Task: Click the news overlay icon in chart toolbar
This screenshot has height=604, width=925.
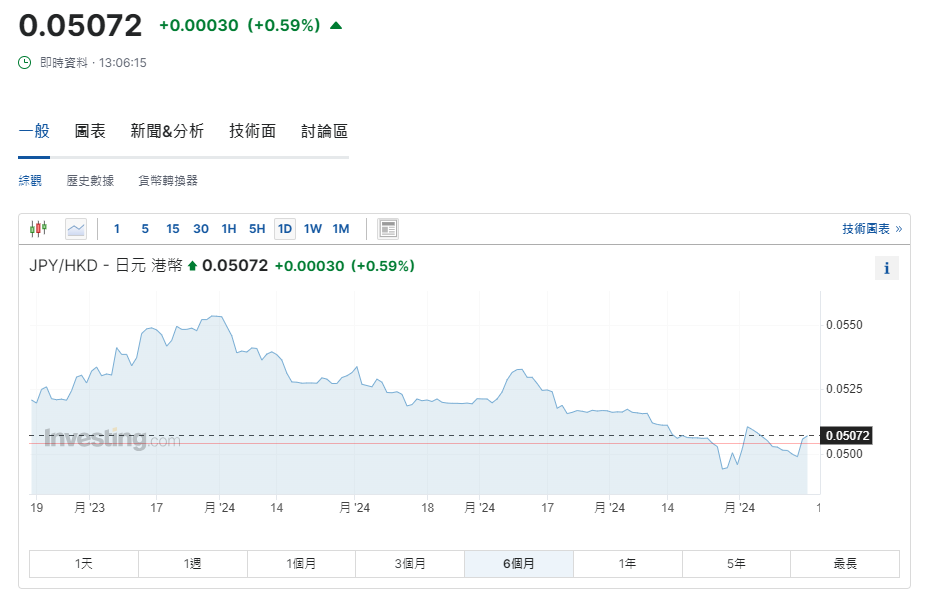Action: pos(388,229)
